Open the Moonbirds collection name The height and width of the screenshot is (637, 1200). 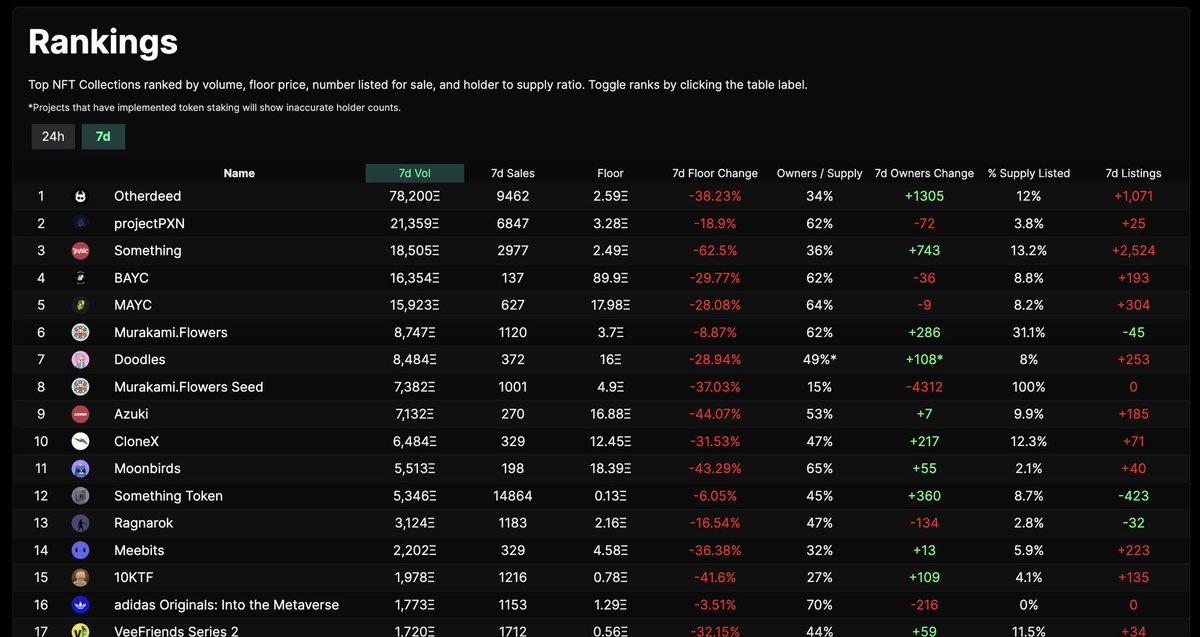coord(146,469)
